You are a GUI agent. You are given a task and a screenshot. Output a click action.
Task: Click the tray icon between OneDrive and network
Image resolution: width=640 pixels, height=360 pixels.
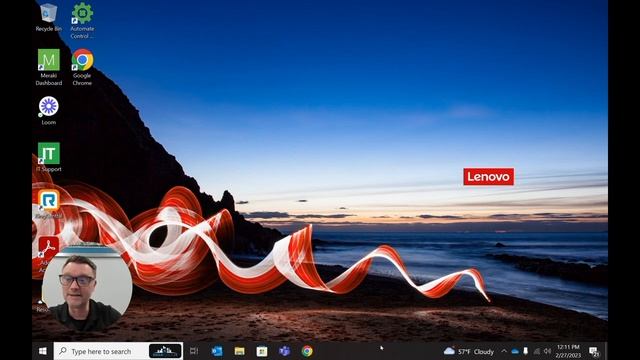click(x=526, y=351)
